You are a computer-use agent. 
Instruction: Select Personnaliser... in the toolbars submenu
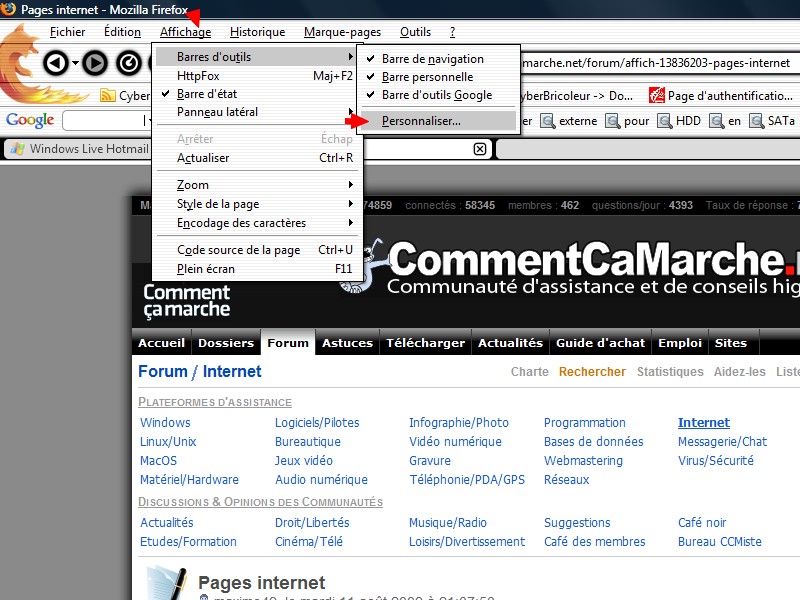421,121
